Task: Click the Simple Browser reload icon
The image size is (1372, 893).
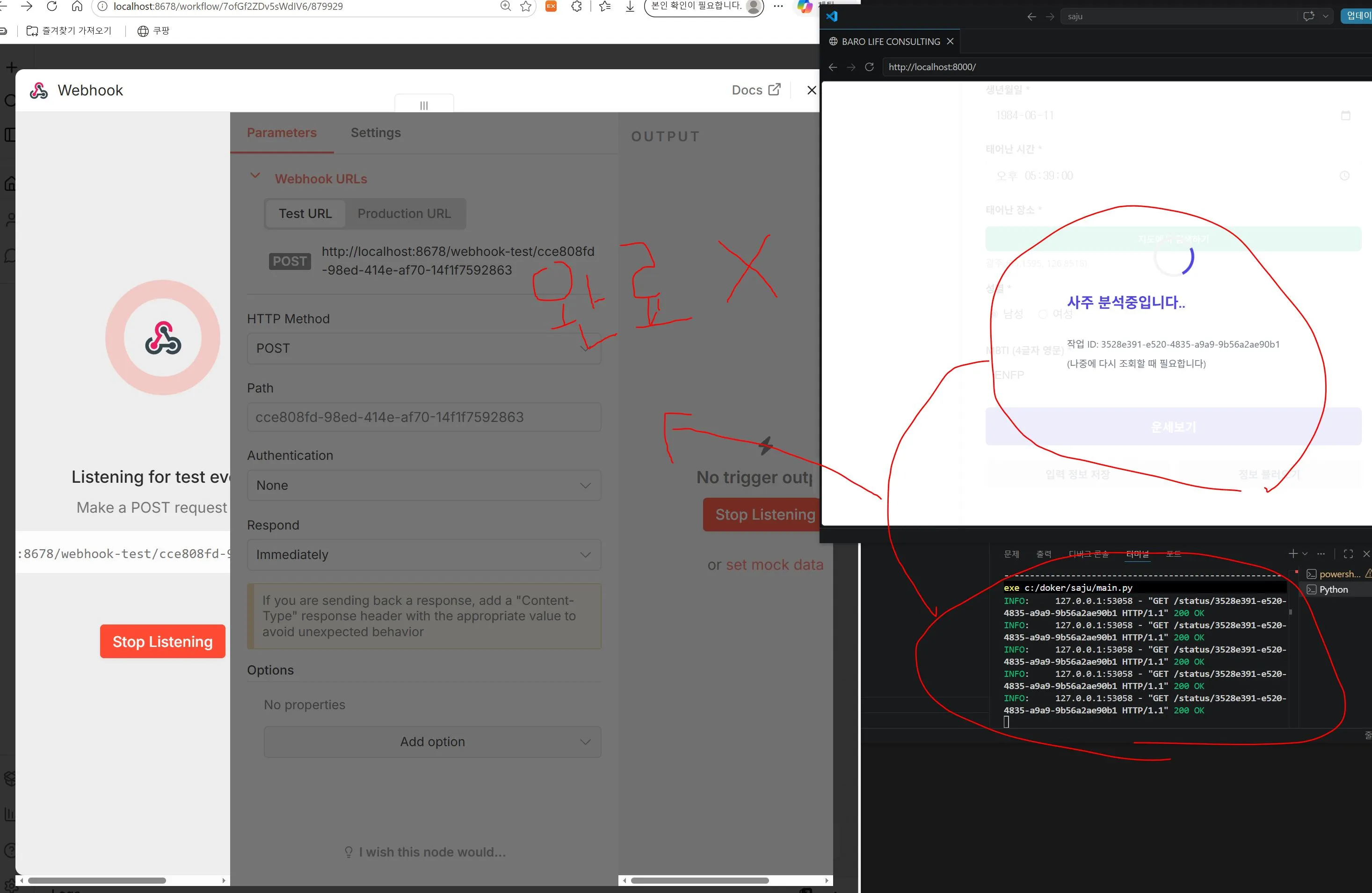Action: pyautogui.click(x=869, y=67)
